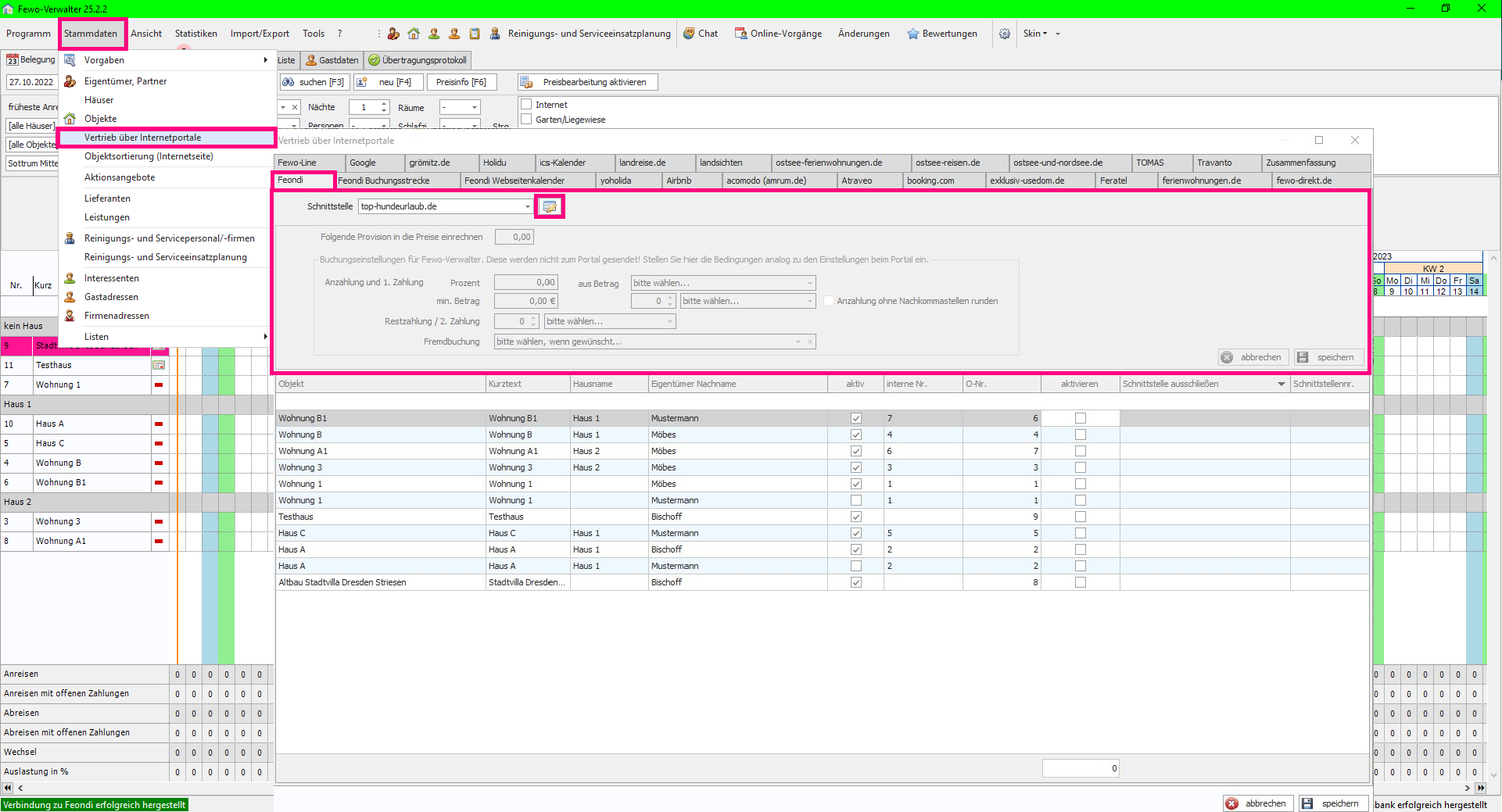The image size is (1502, 812).
Task: Click the Objekte house icon in the menu
Action: coord(70,119)
